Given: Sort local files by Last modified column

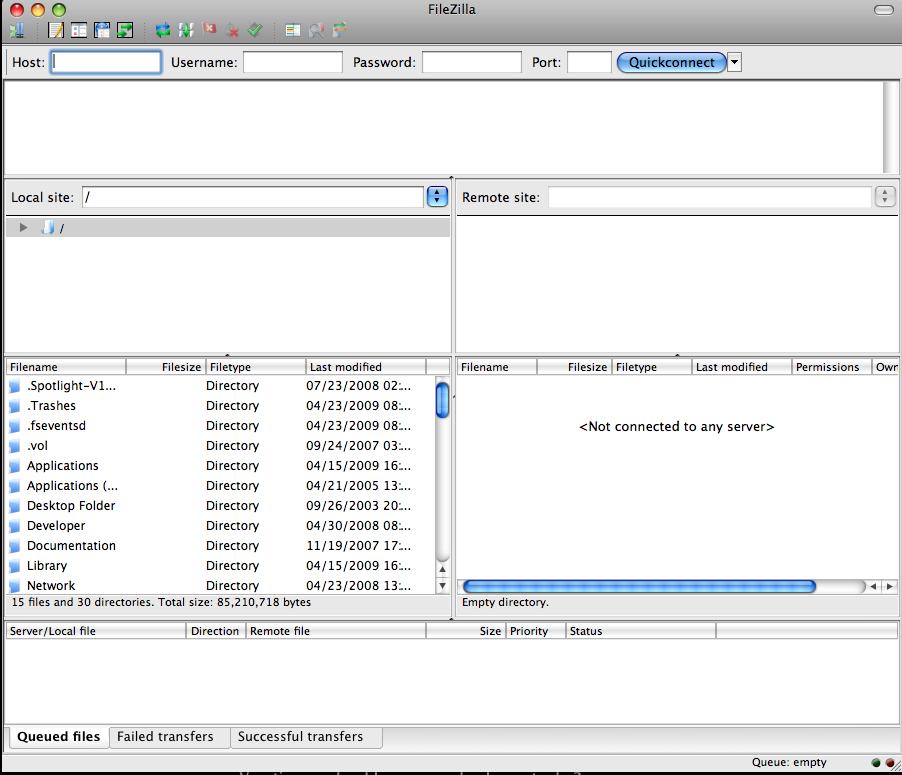Looking at the screenshot, I should 366,366.
